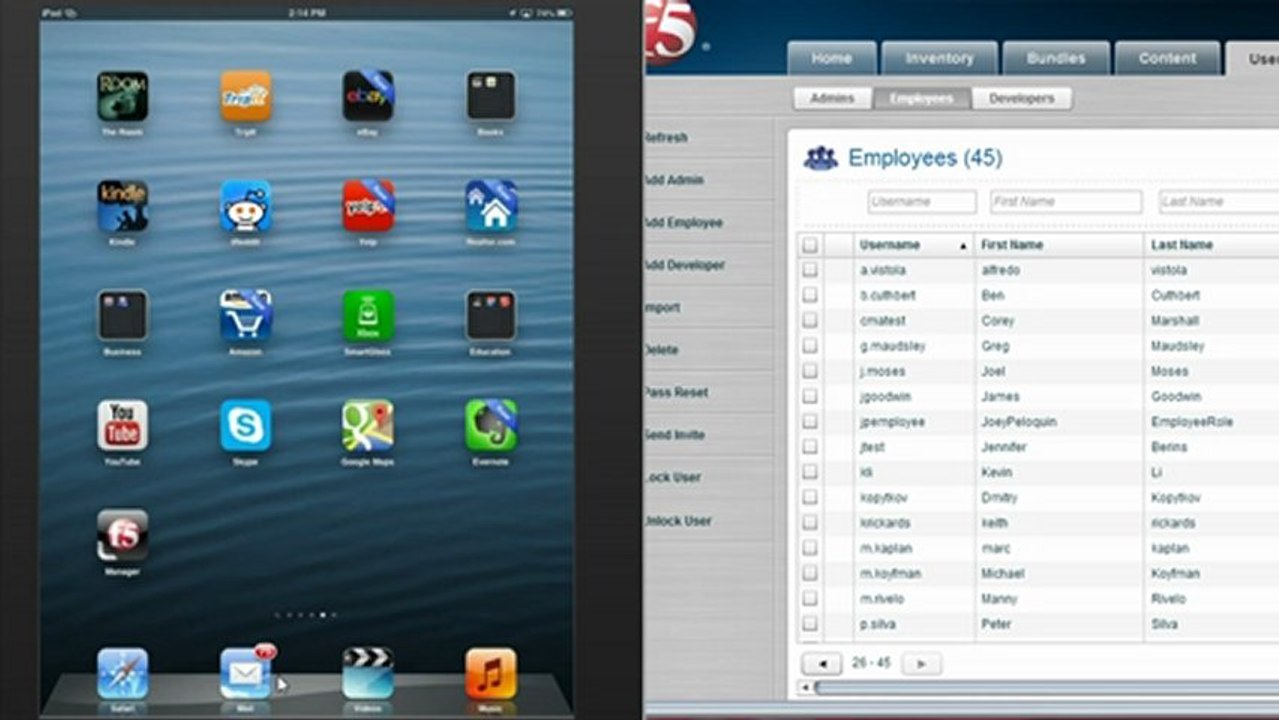Click Import in the sidebar
Image resolution: width=1279 pixels, height=720 pixels.
coord(663,308)
